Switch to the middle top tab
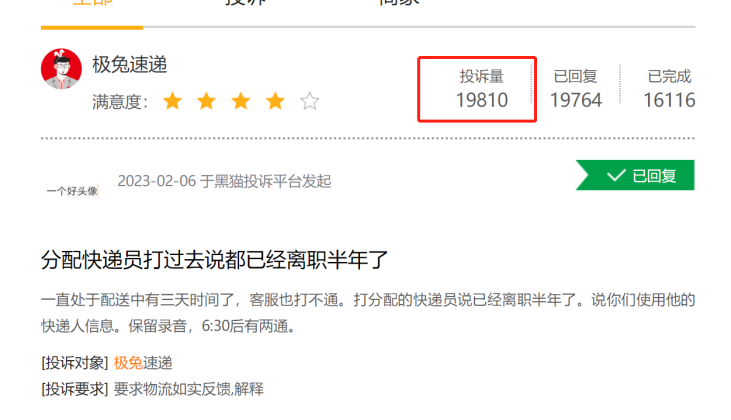Viewport: 731px width, 420px height. click(x=246, y=2)
